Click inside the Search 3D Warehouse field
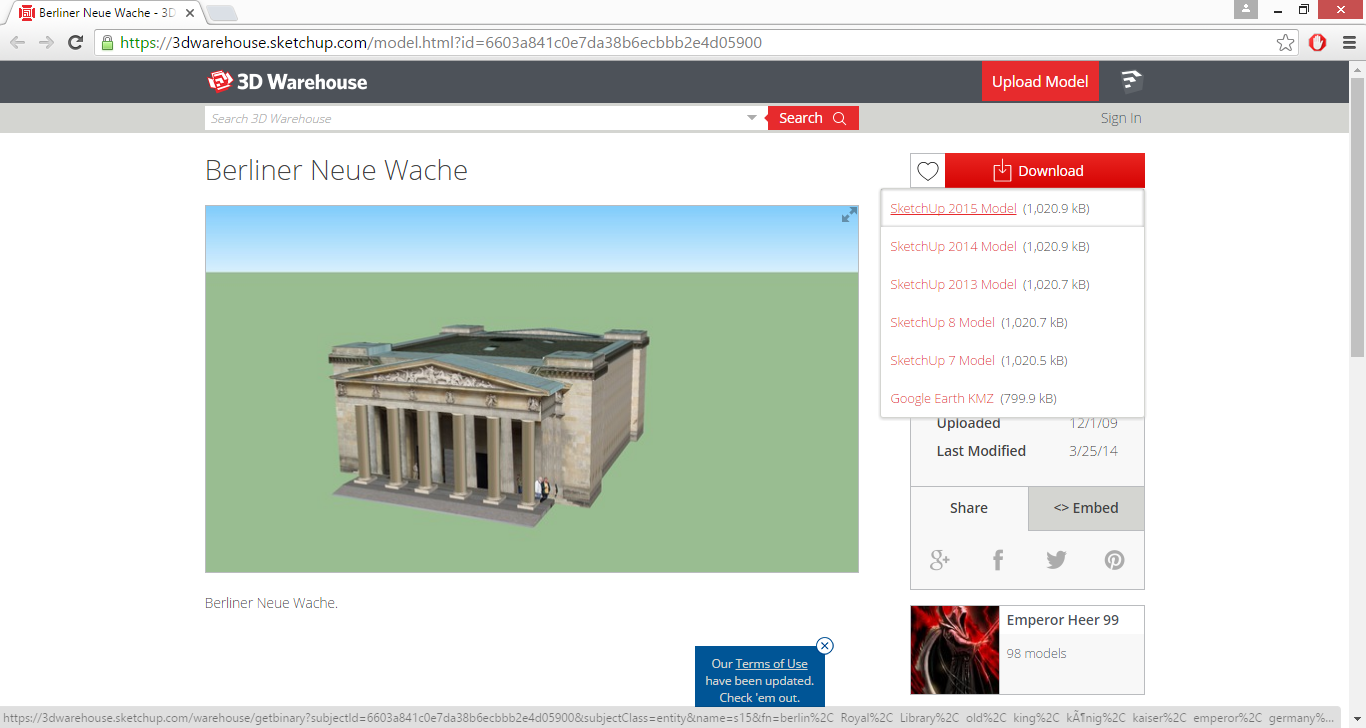Screen dimensions: 1366x728 coord(474,118)
